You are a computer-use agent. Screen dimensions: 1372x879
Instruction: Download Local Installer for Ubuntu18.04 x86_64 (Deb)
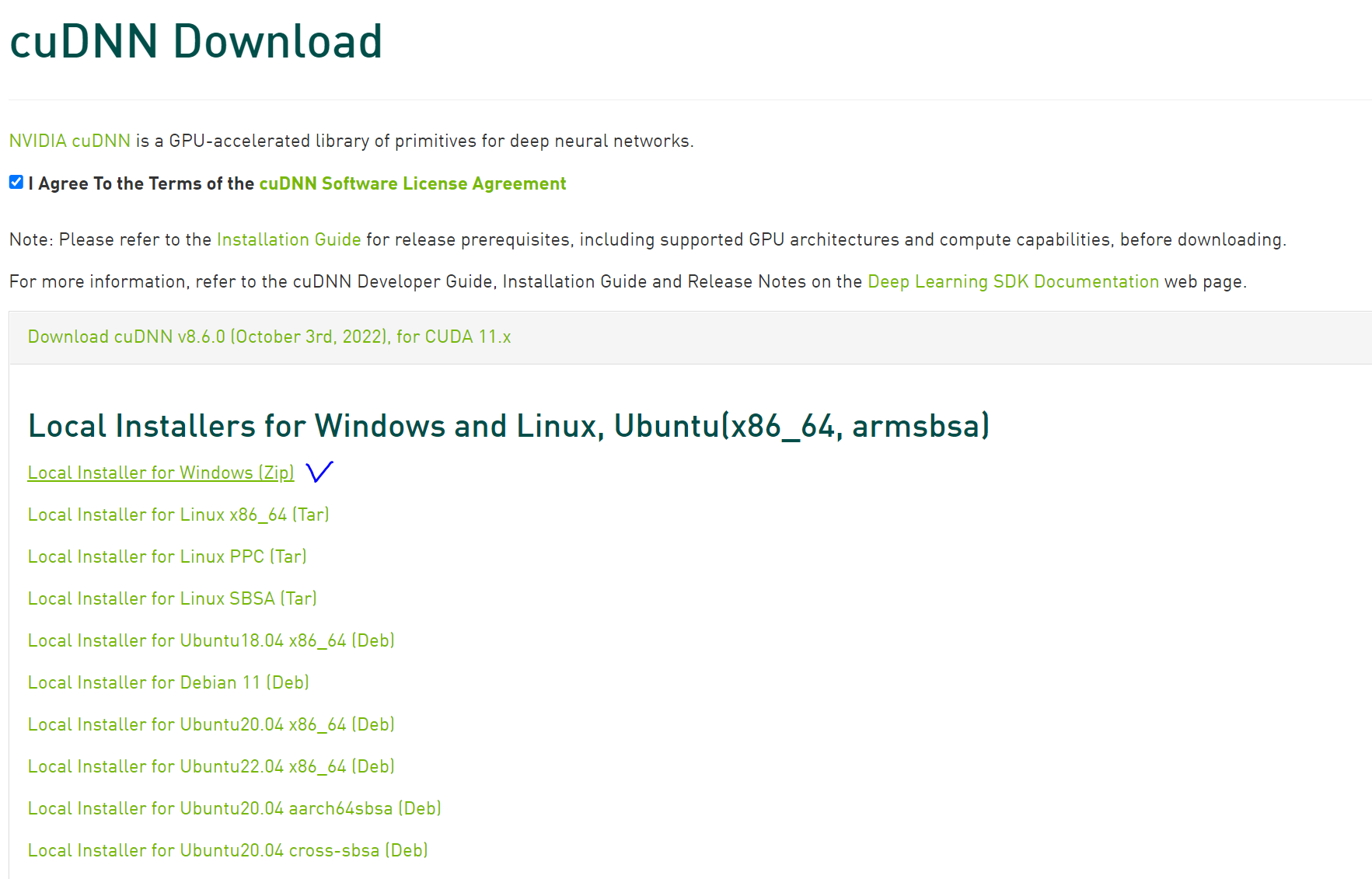tap(211, 640)
